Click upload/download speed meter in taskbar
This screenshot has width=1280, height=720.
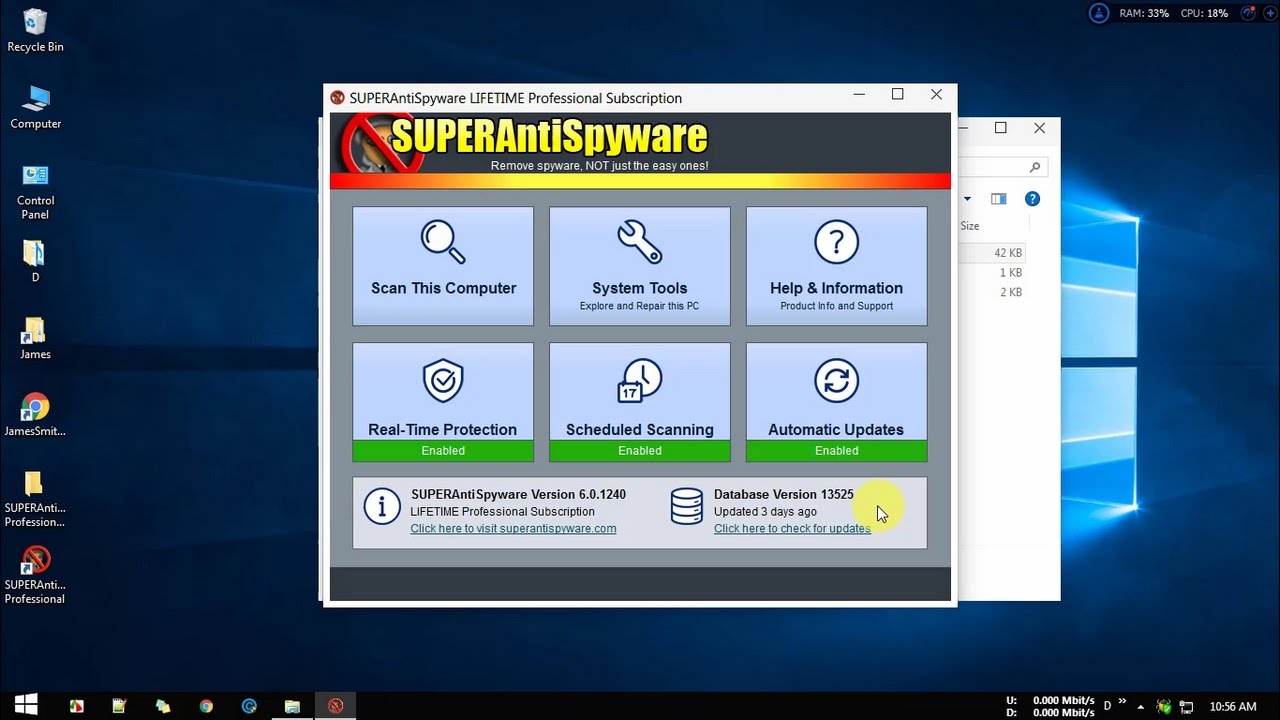(x=1050, y=706)
